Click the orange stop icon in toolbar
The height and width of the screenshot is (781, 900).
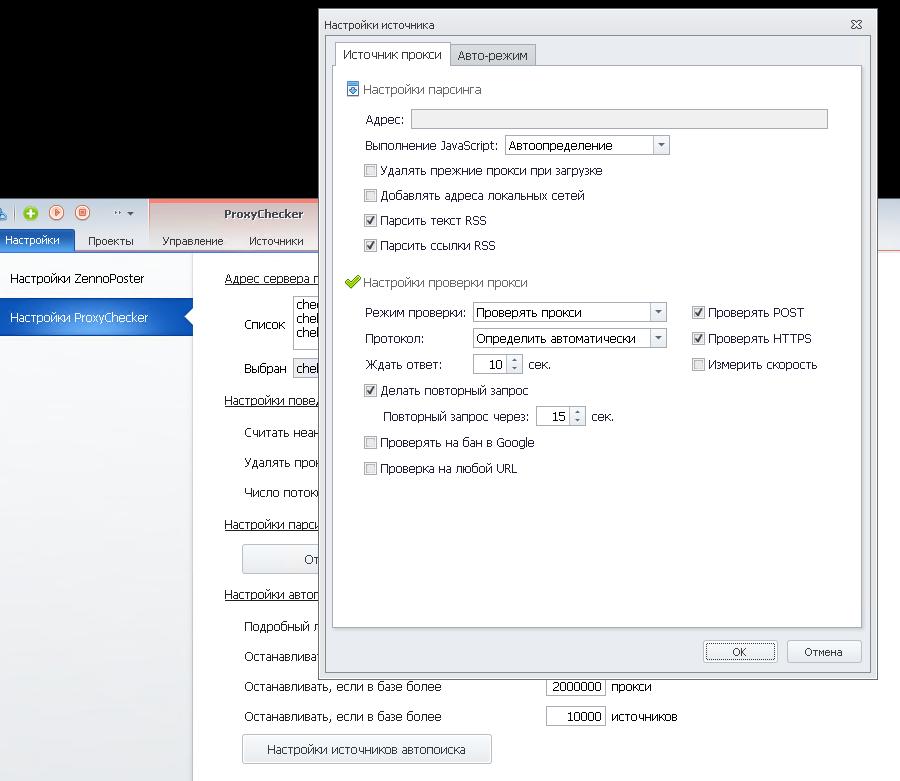pos(83,213)
